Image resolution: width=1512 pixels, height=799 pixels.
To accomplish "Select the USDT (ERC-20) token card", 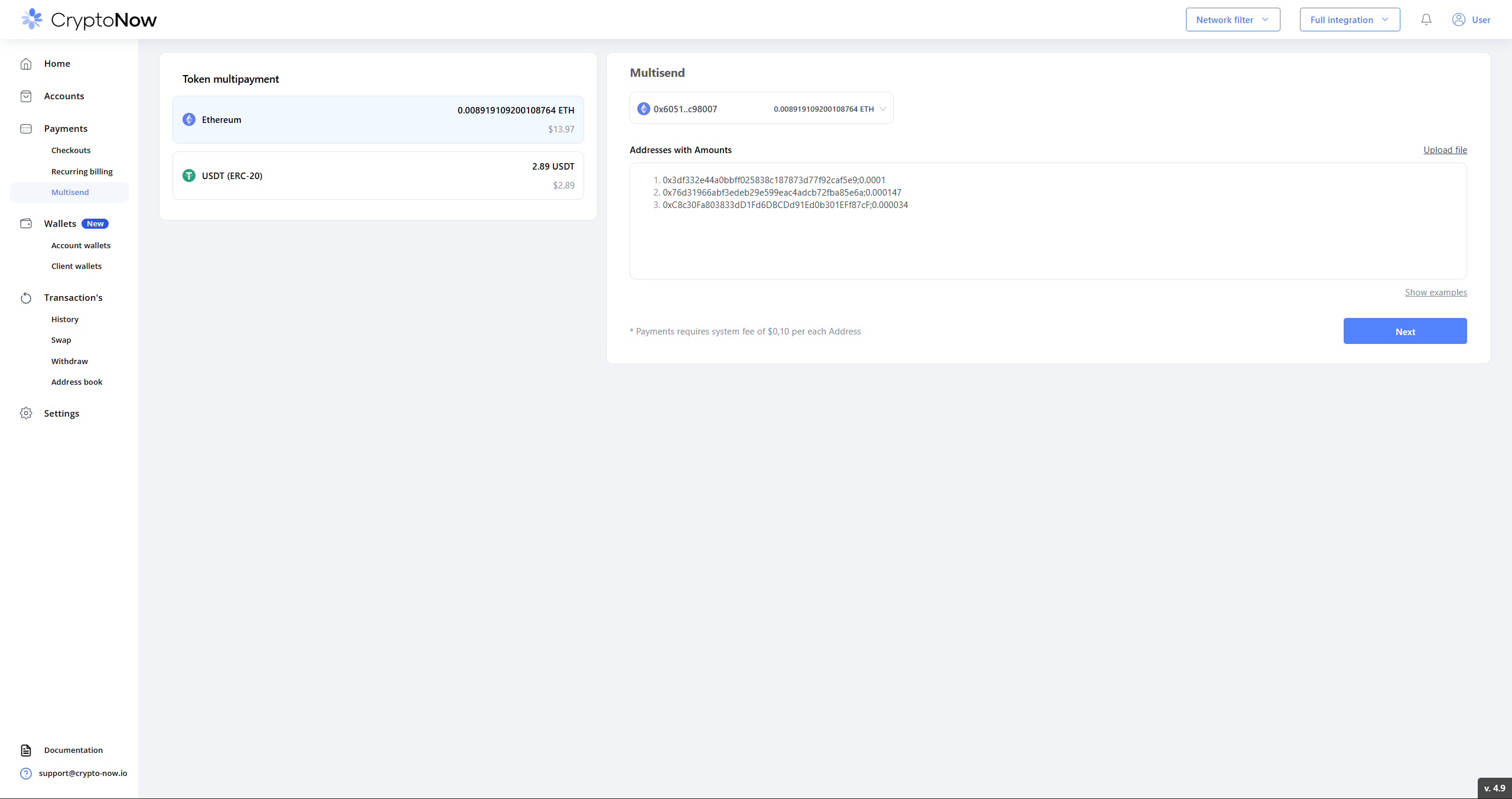I will [x=378, y=176].
